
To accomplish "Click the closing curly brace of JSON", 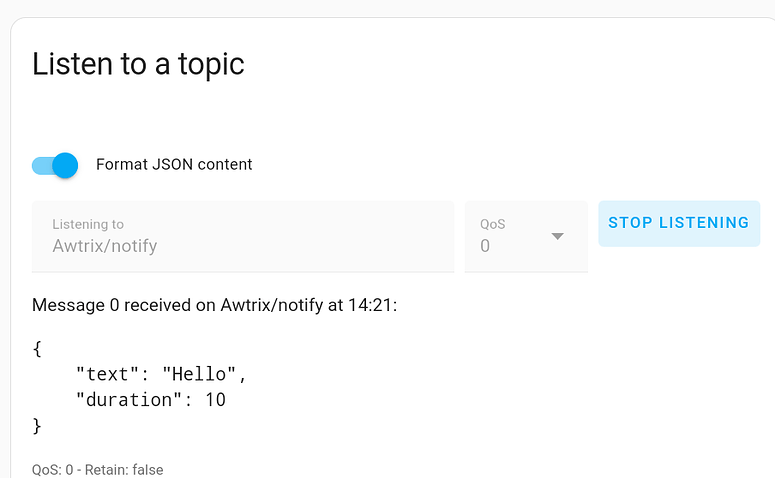I will click(38, 426).
